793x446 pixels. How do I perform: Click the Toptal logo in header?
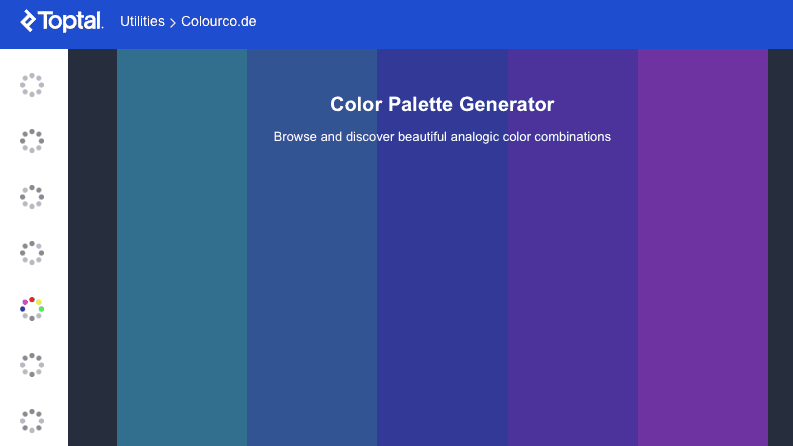(62, 21)
